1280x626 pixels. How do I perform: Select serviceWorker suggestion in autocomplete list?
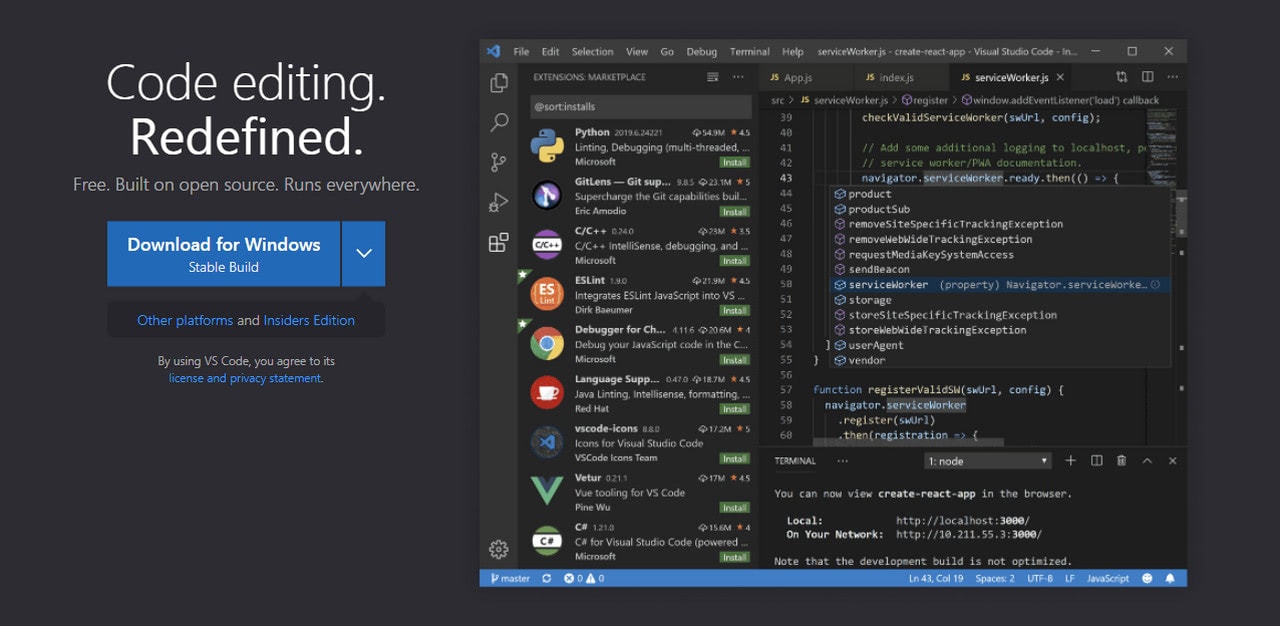coord(1000,285)
